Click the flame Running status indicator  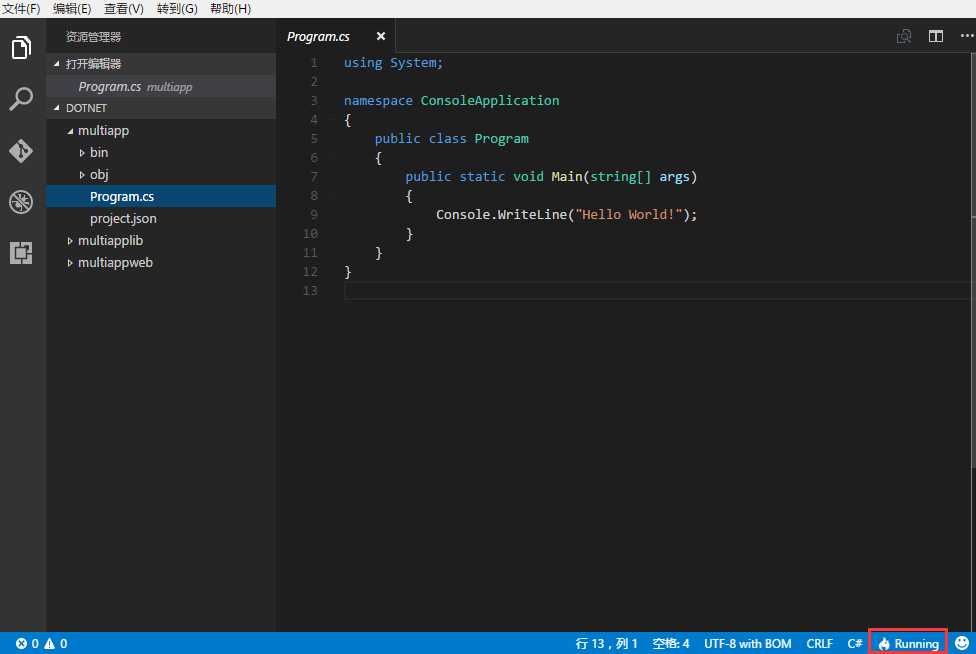(x=908, y=643)
